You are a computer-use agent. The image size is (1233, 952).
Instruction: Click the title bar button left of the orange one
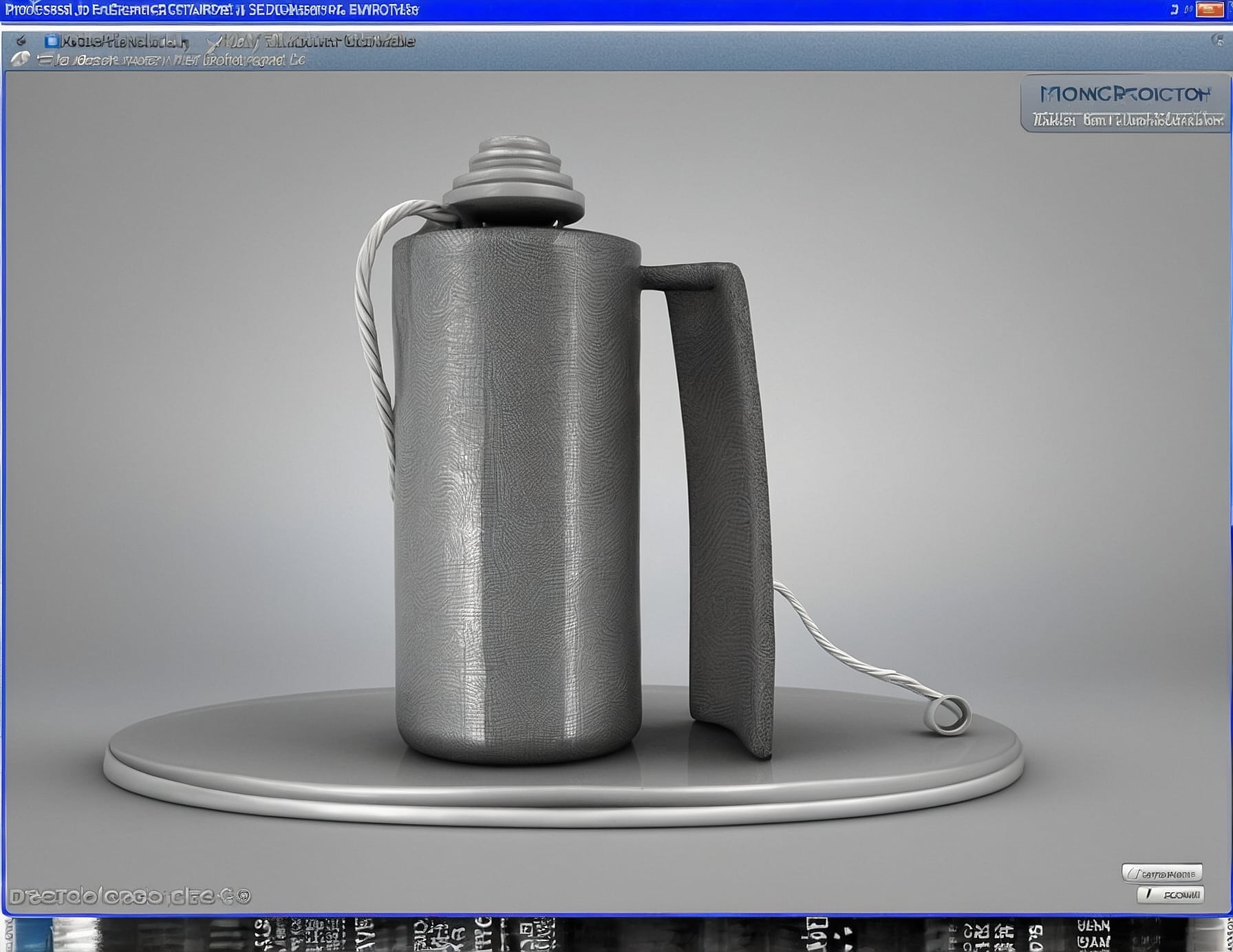(x=1188, y=9)
